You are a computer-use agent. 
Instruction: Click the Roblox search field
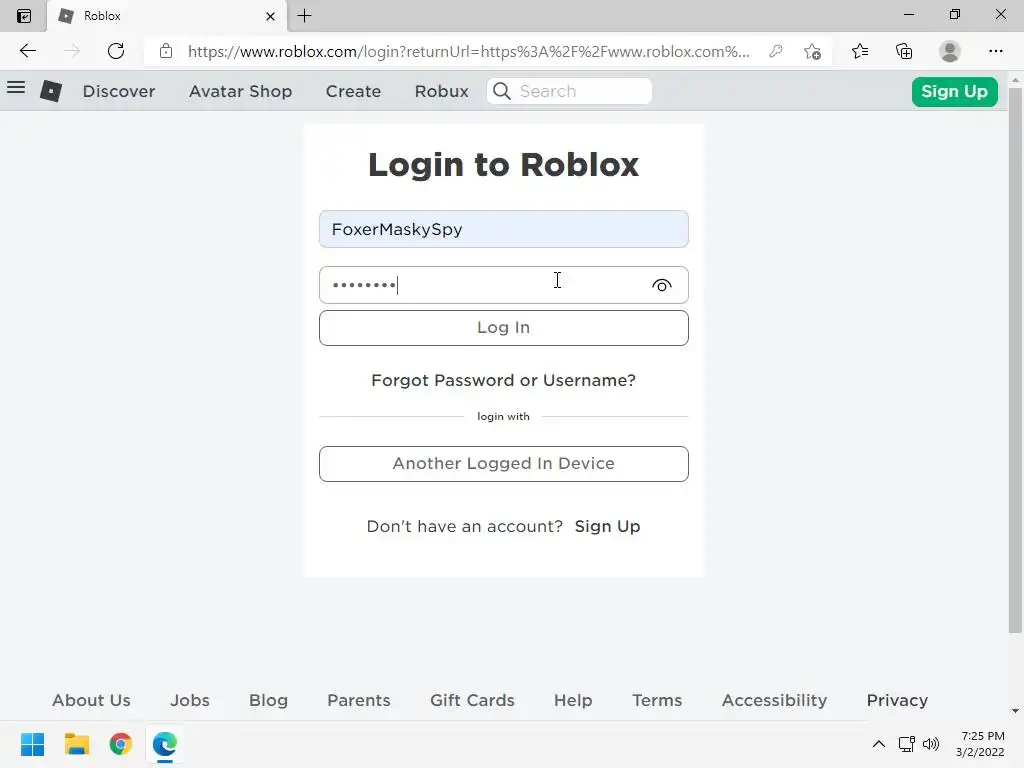pyautogui.click(x=569, y=91)
